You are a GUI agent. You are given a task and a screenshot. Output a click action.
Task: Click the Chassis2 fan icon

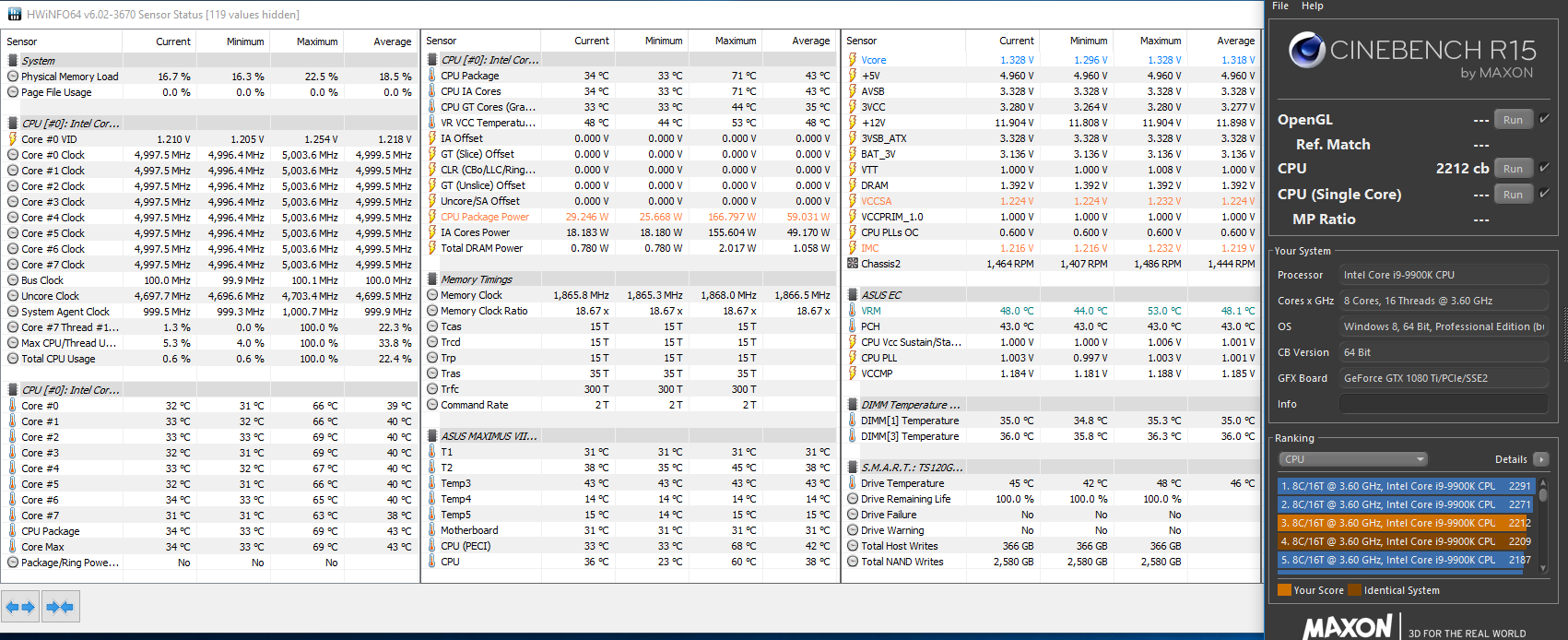(x=853, y=264)
